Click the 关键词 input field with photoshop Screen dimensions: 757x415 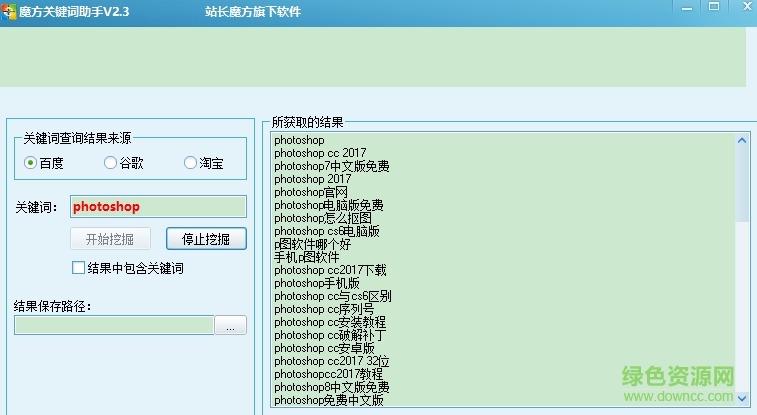coord(158,207)
